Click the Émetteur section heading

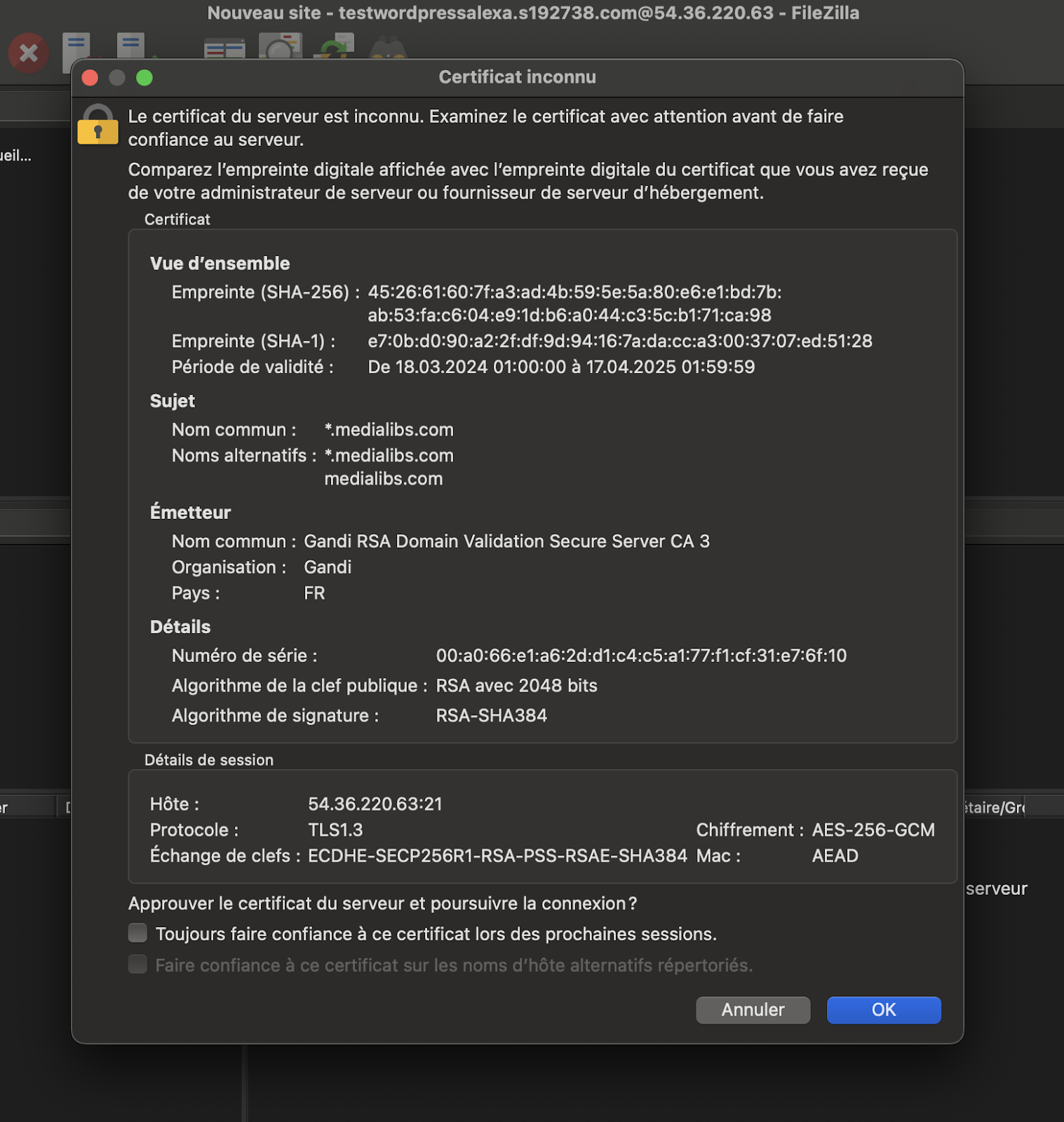pos(190,512)
